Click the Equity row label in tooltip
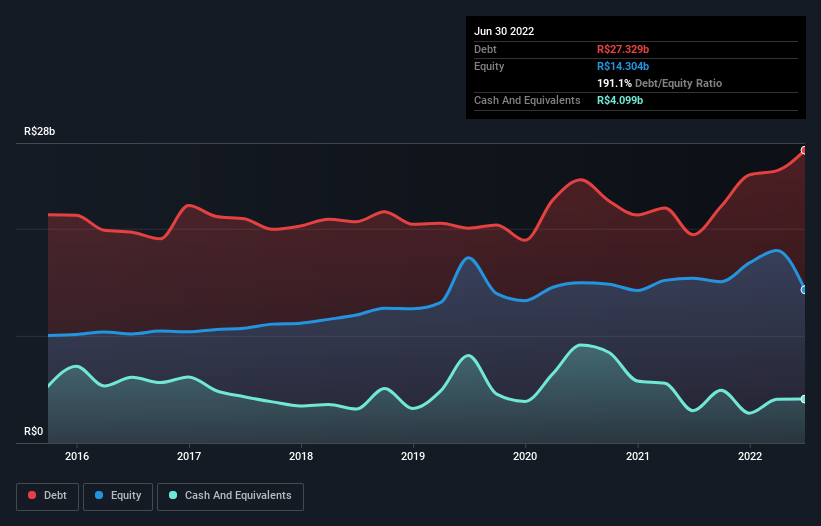821x526 pixels. click(x=489, y=66)
